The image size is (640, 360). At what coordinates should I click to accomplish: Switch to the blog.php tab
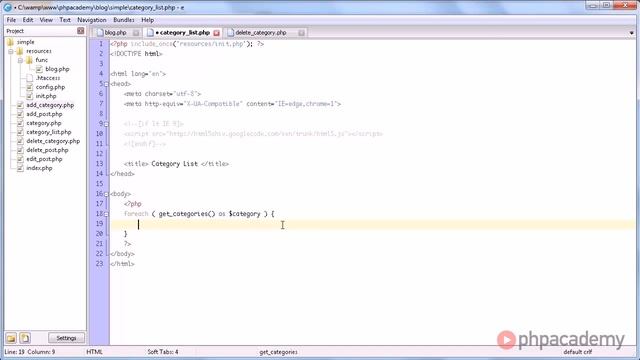click(116, 33)
